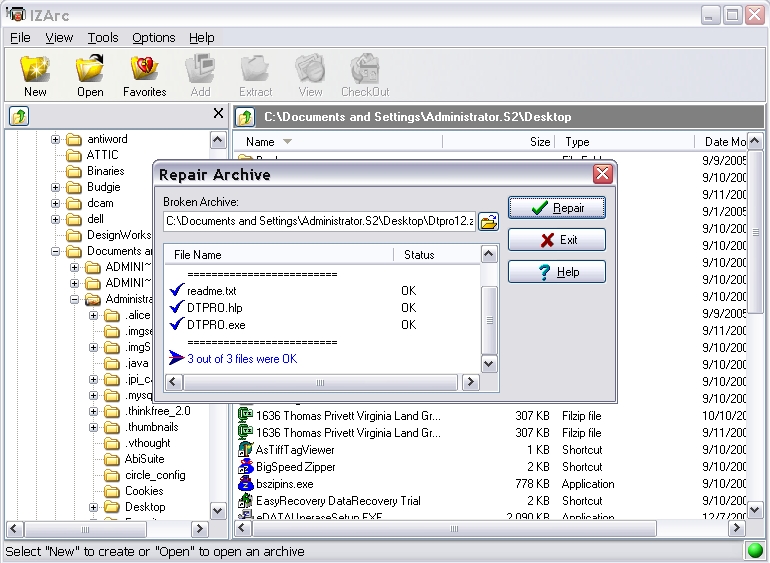Open the Tools menu
This screenshot has height=563, width=770.
pyautogui.click(x=103, y=38)
